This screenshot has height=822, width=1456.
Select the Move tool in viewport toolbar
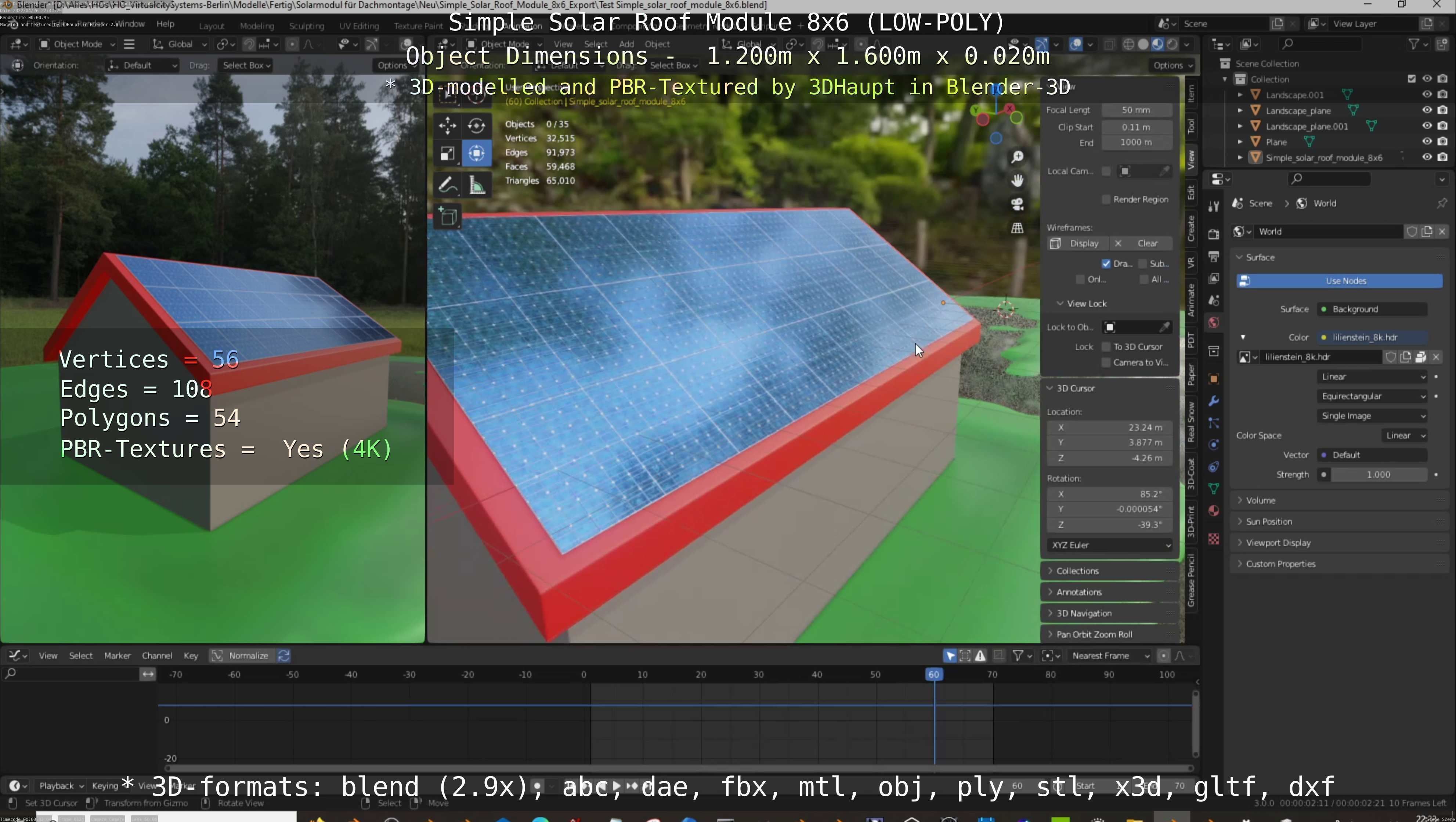[447, 125]
